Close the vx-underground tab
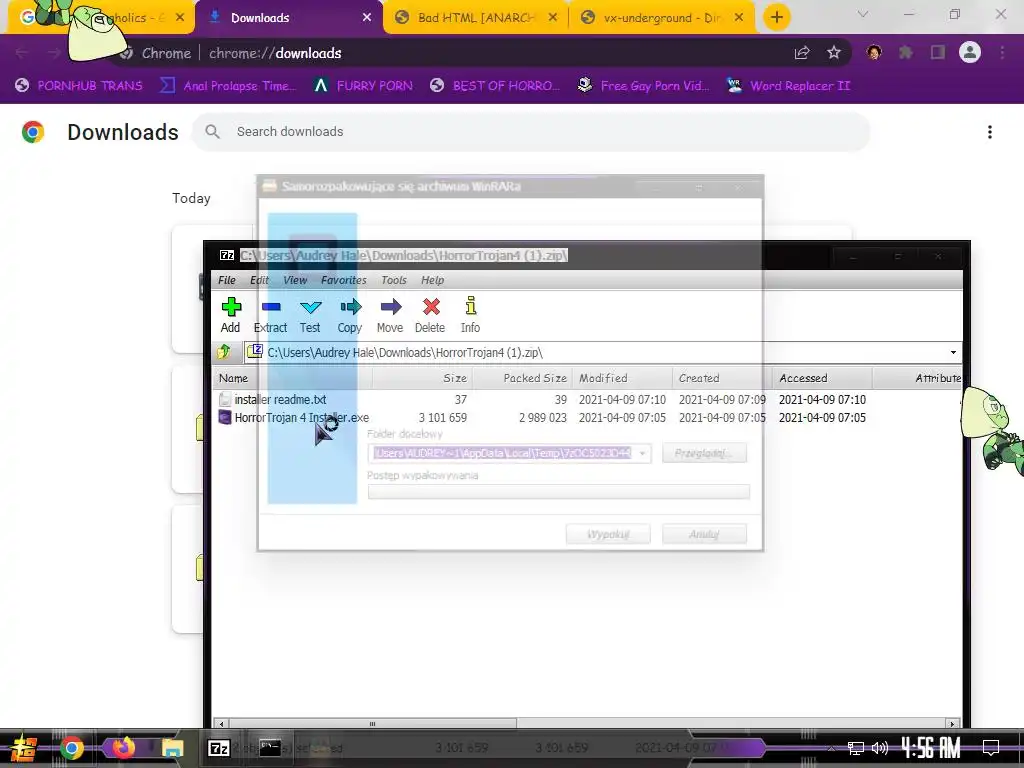Viewport: 1024px width, 768px height. coord(739,18)
